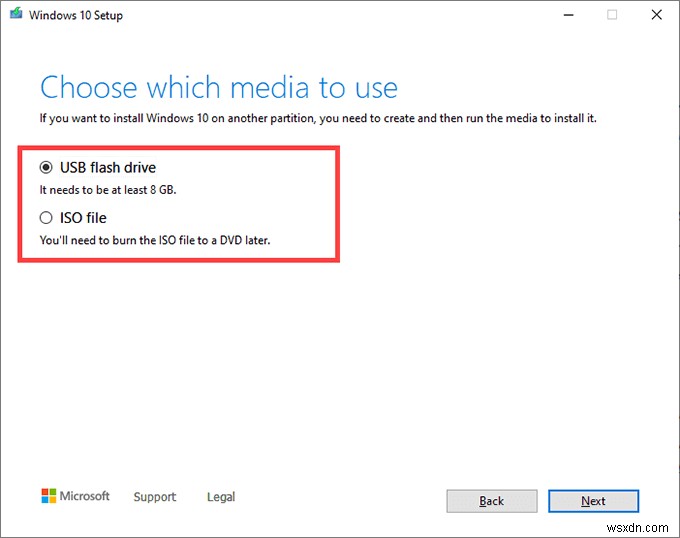Click the Next button
The width and height of the screenshot is (680, 538).
click(593, 501)
